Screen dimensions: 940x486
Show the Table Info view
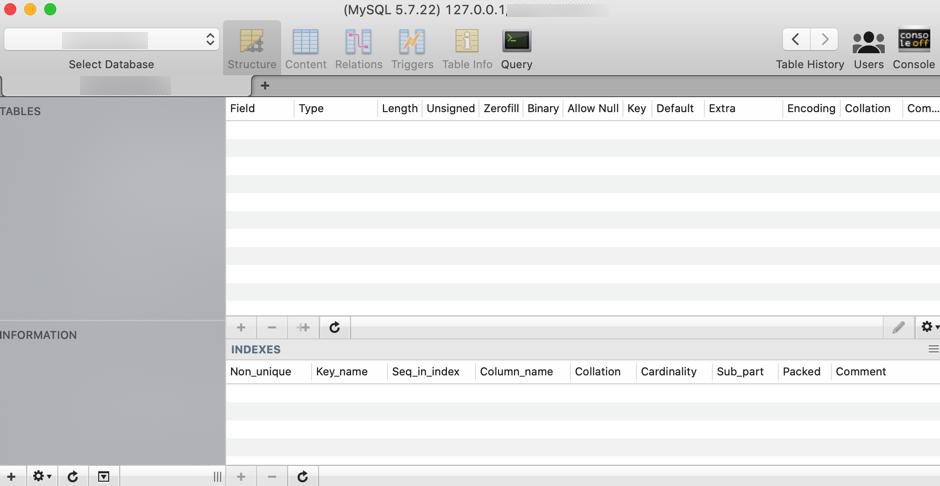pyautogui.click(x=467, y=48)
